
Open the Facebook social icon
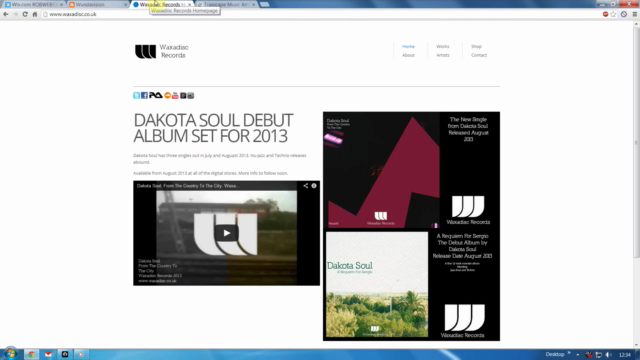pyautogui.click(x=144, y=95)
